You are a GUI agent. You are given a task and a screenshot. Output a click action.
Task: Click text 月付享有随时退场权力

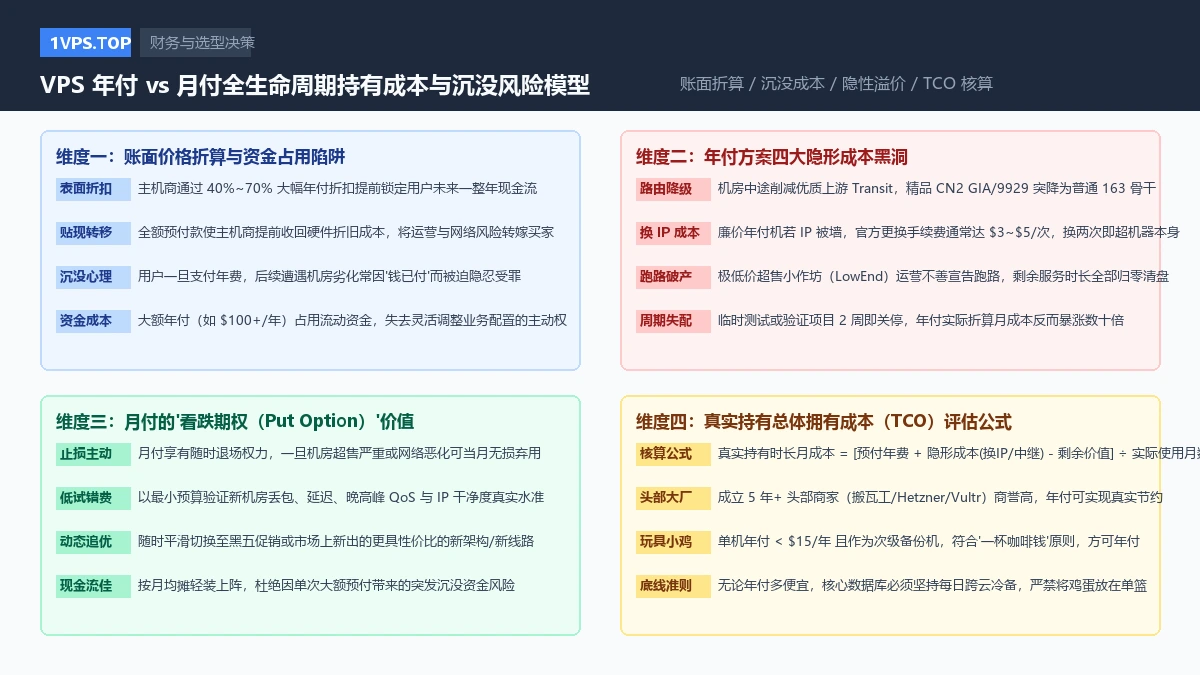[201, 453]
